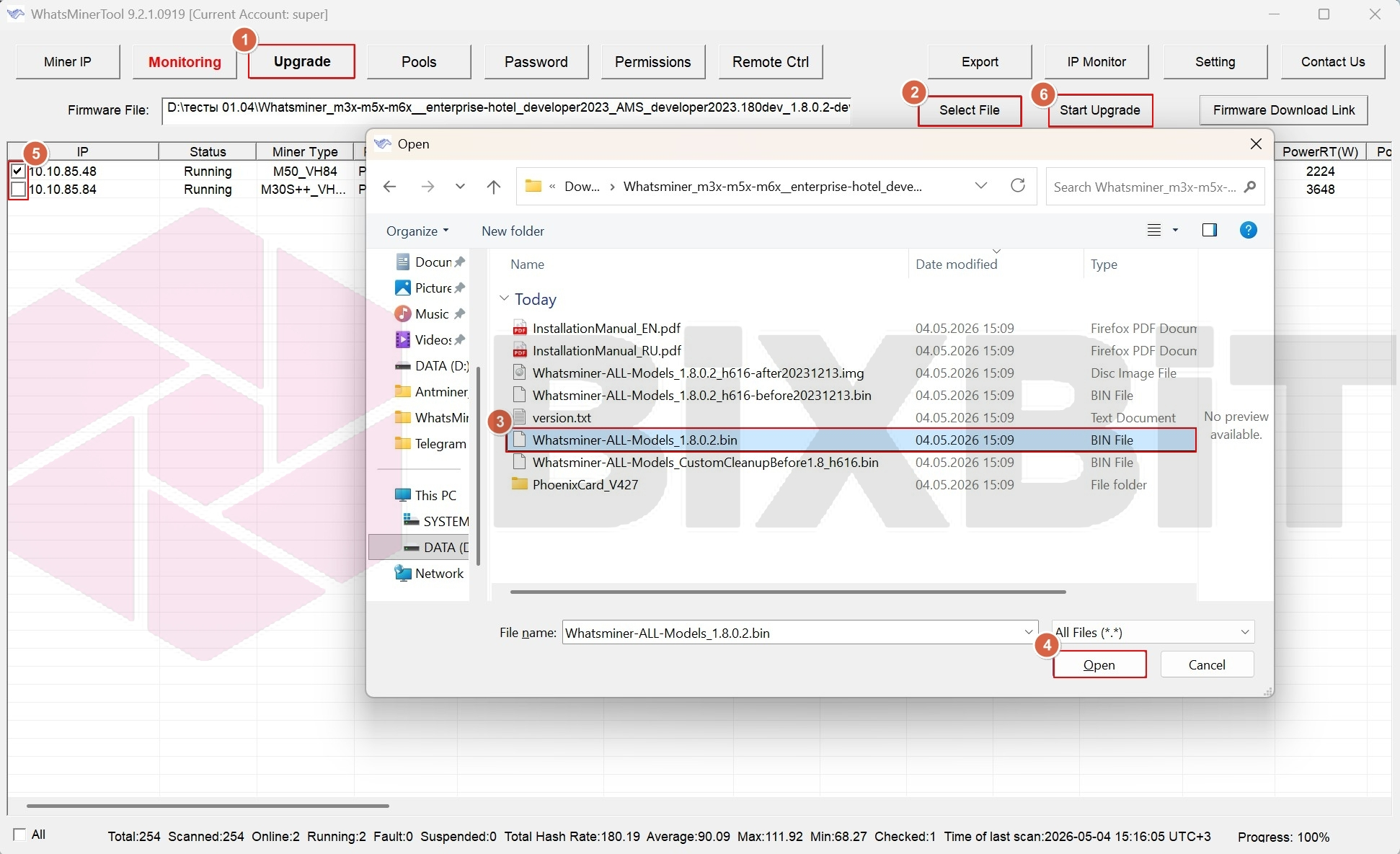Select This PC in navigation pane
Viewport: 1400px width, 854px height.
click(x=426, y=495)
